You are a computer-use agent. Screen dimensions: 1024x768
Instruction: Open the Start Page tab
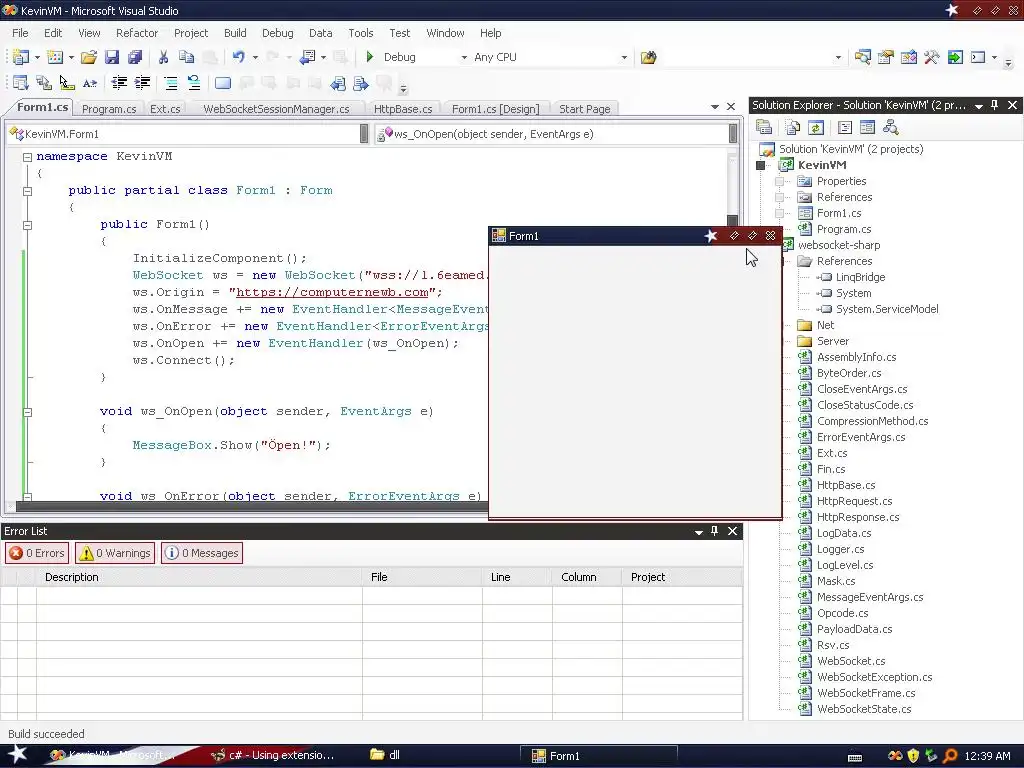[x=584, y=109]
